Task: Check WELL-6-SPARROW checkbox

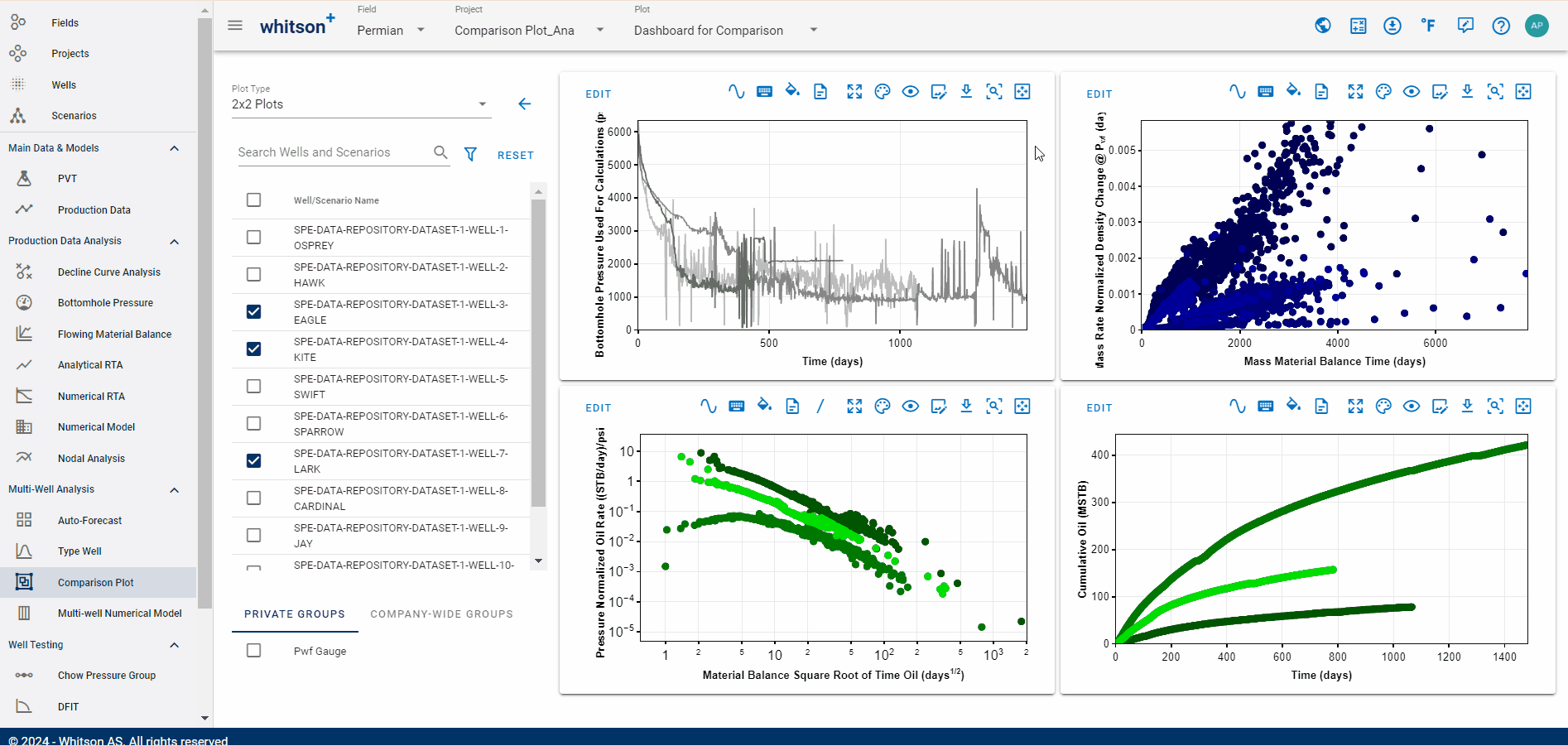Action: 254,424
